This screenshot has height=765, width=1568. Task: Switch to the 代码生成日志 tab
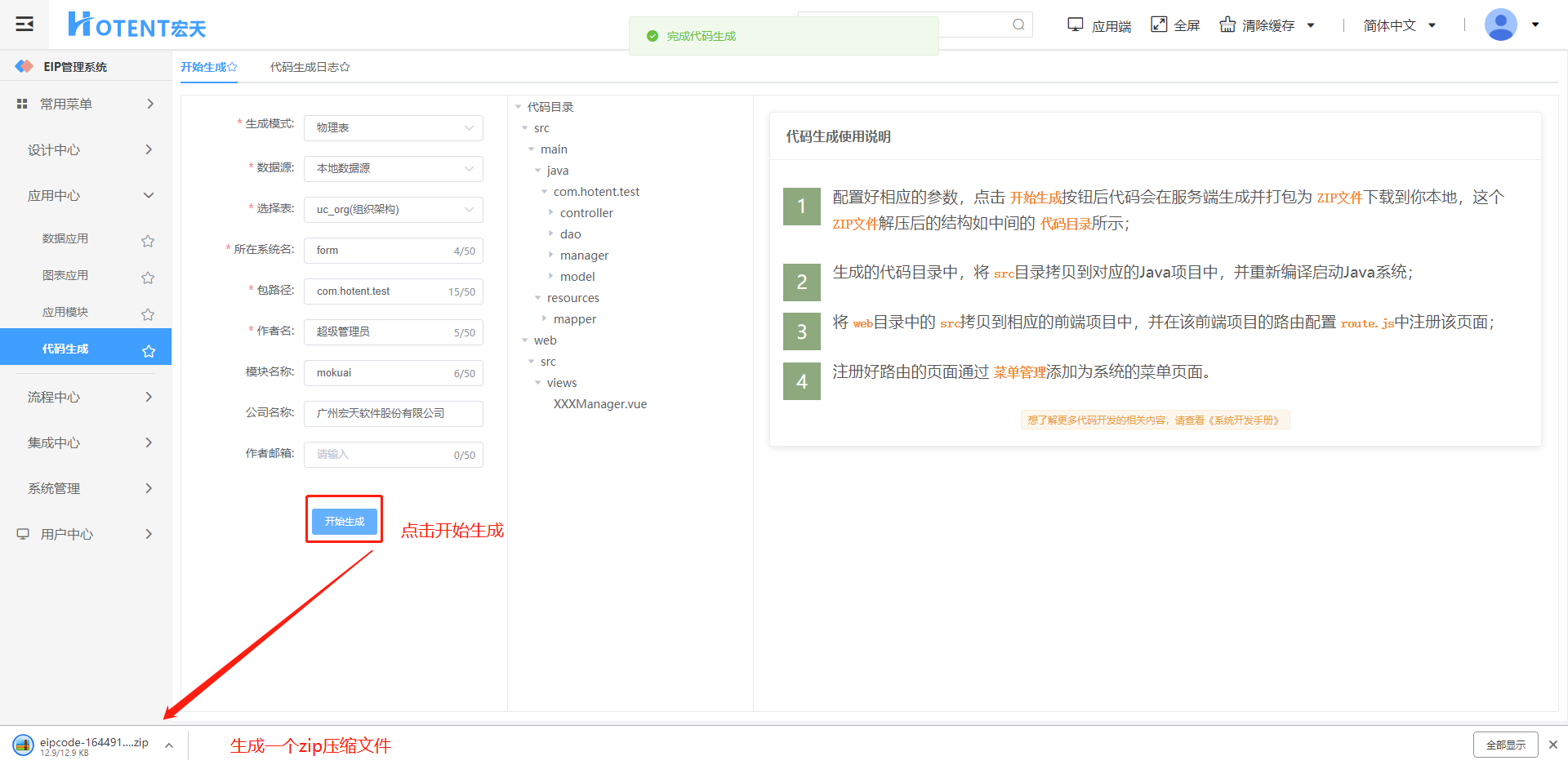click(310, 67)
